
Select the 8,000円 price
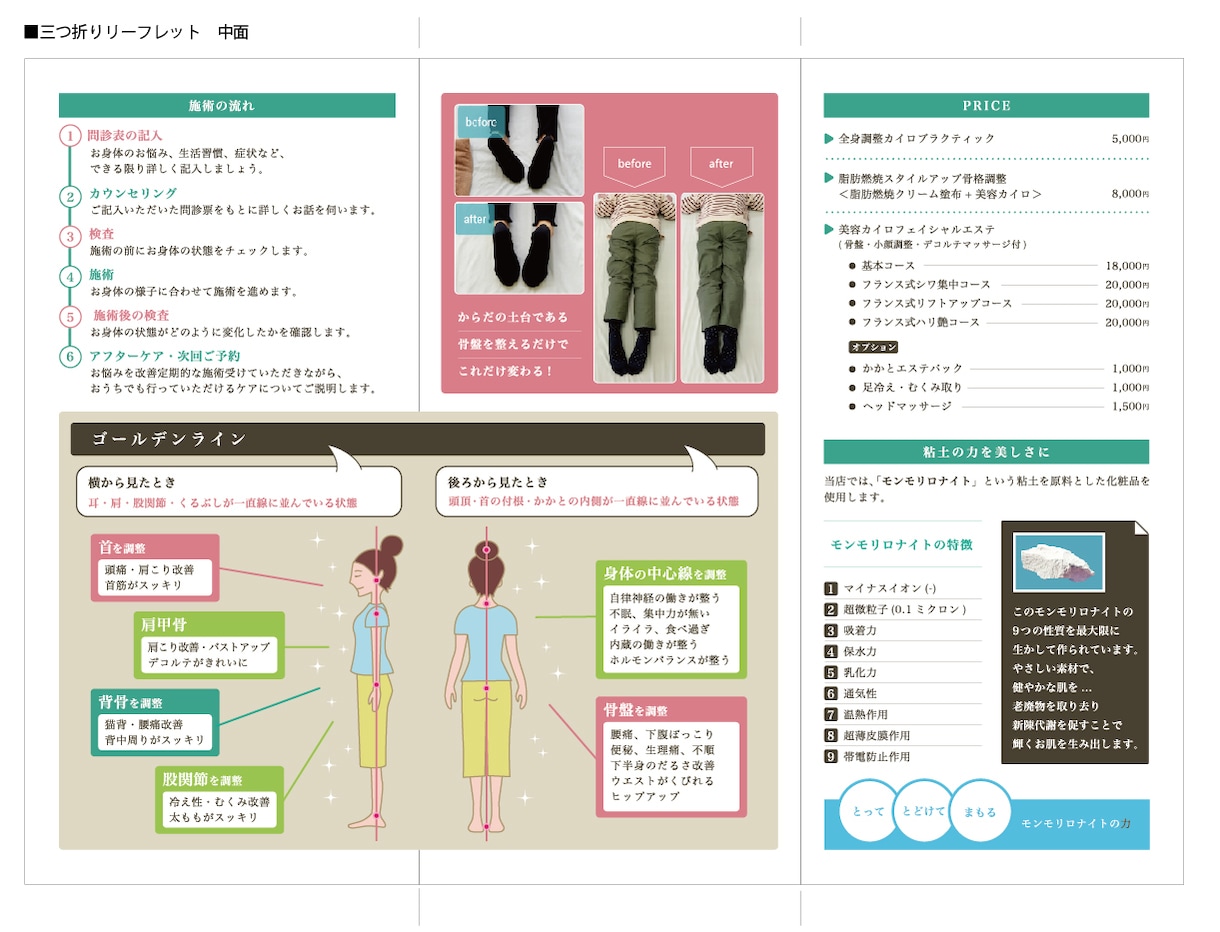tap(1129, 194)
